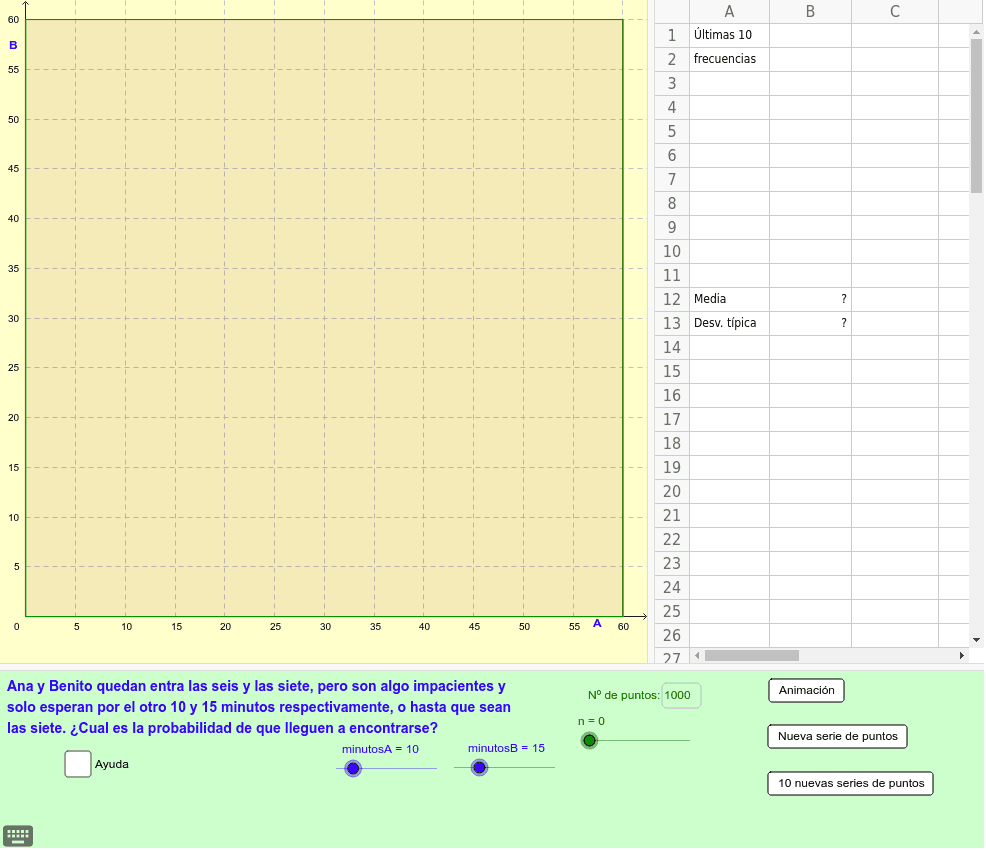Click the green n slider handle

tap(589, 741)
